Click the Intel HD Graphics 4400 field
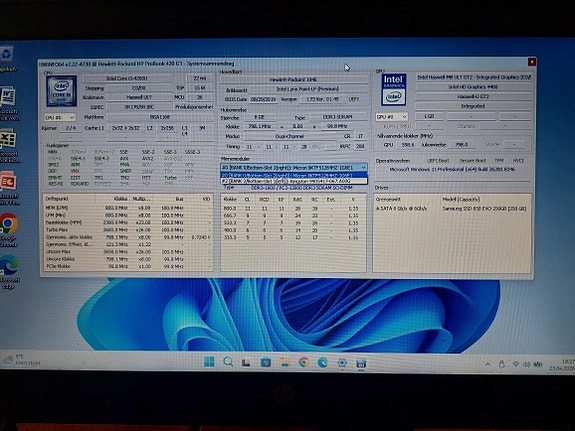The height and width of the screenshot is (431, 575). (473, 87)
